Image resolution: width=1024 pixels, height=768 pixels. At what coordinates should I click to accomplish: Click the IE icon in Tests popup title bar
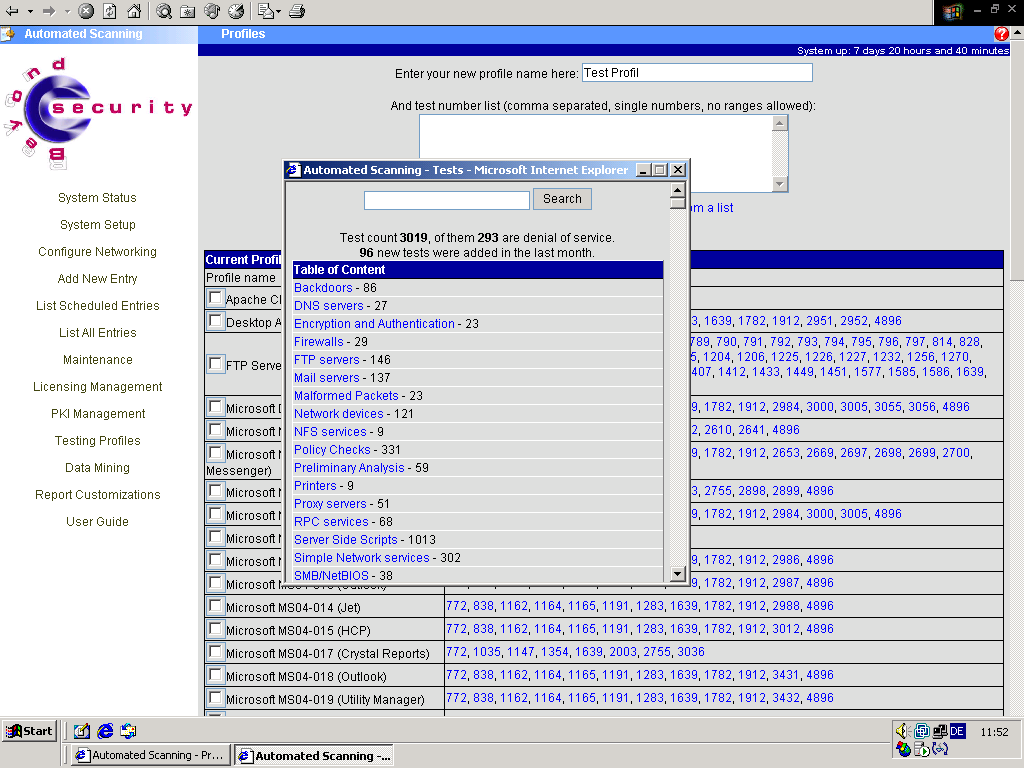pos(294,170)
